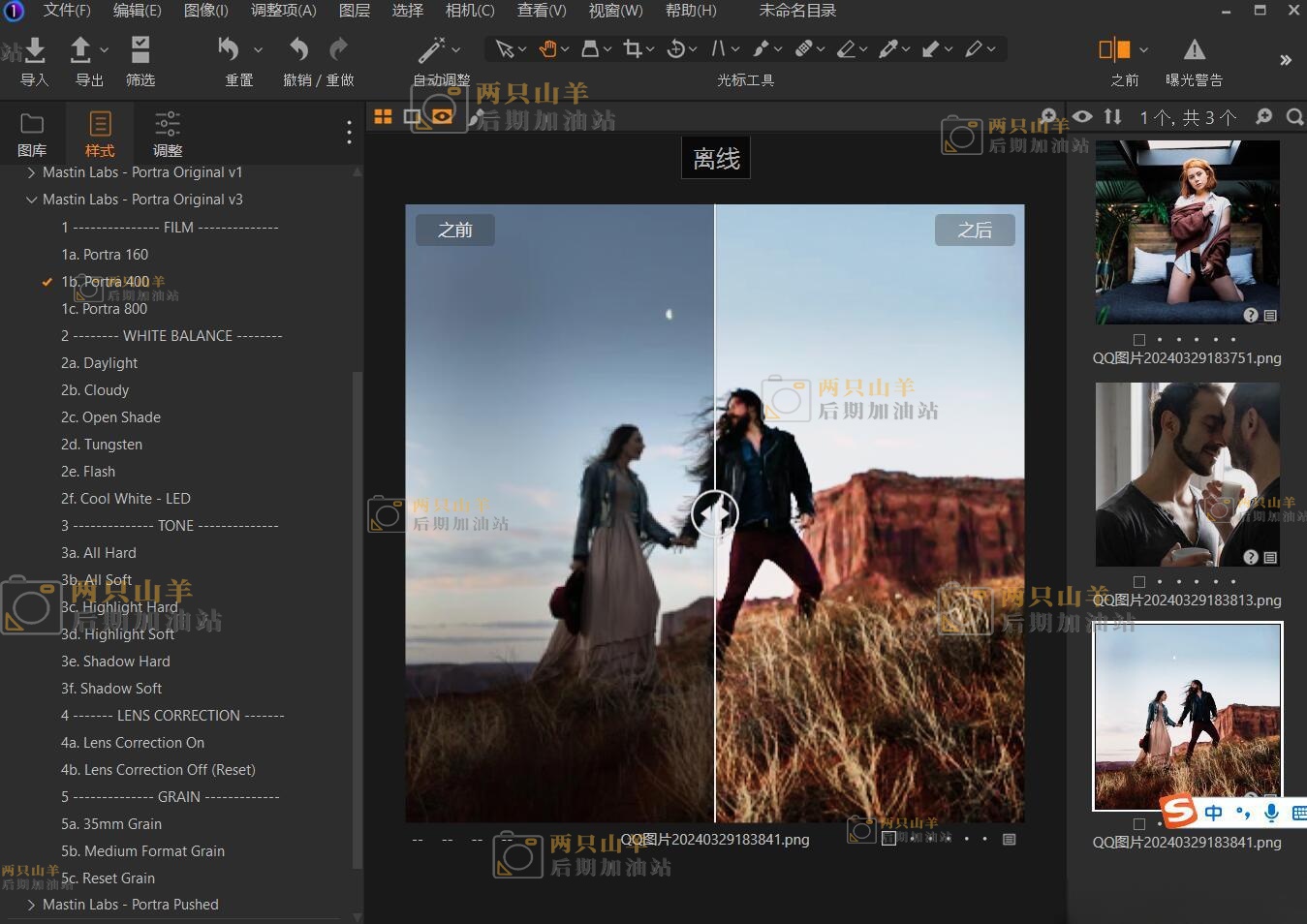This screenshot has width=1307, height=924.
Task: Select the Pan hand cursor tool
Action: tap(548, 49)
